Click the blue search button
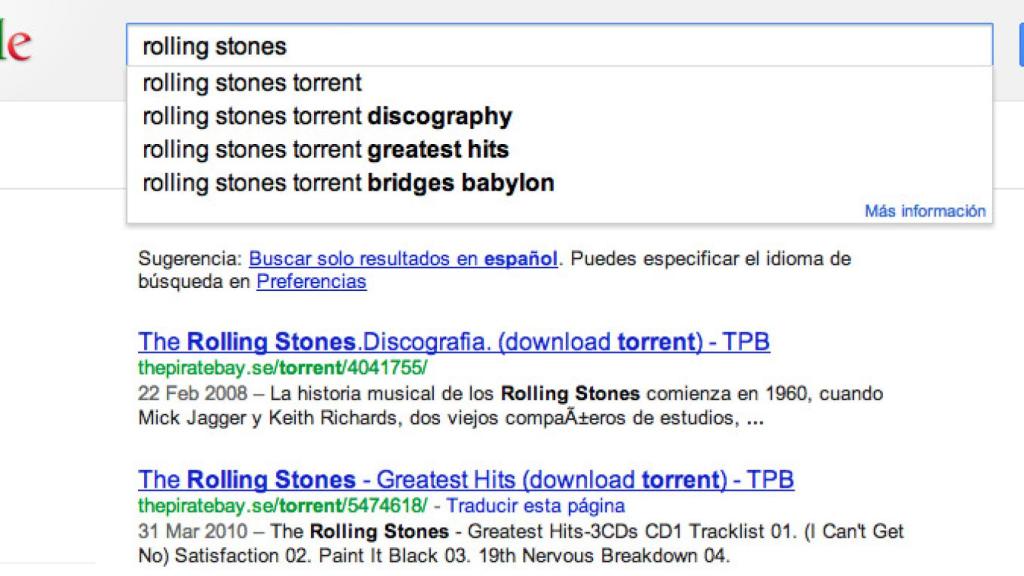This screenshot has height=576, width=1024. pos(1020,46)
